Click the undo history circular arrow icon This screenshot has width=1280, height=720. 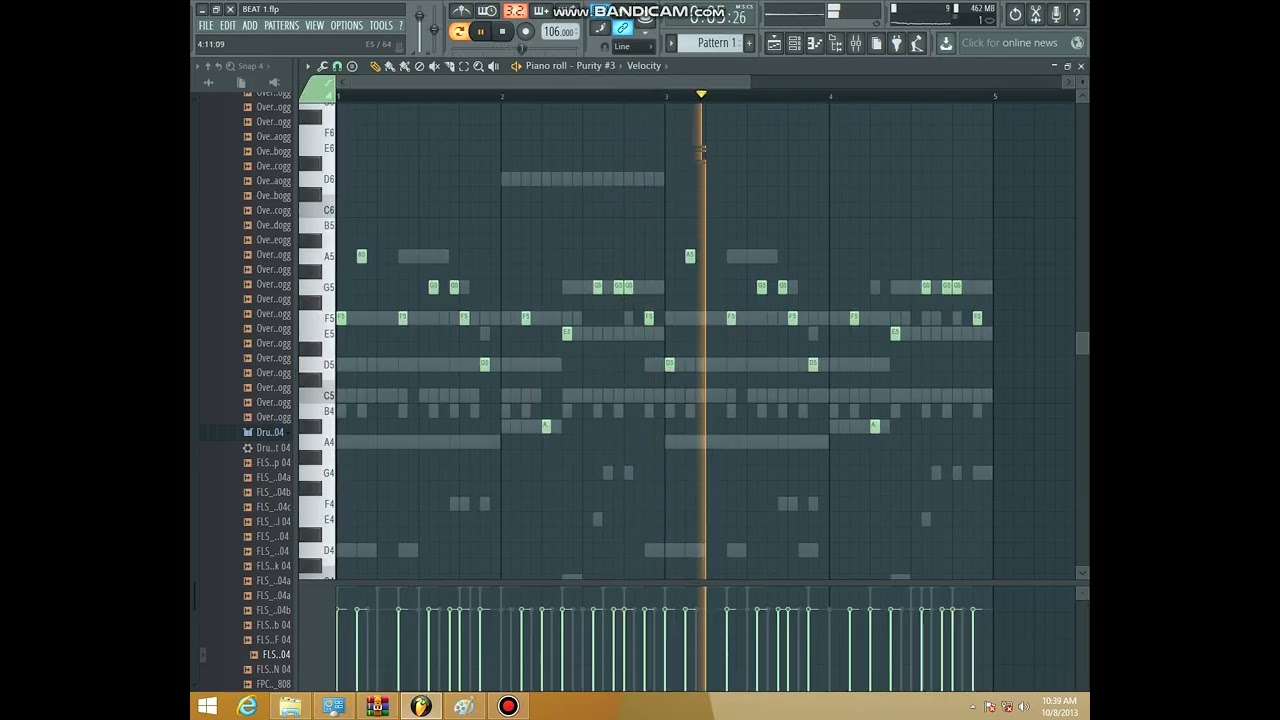click(1015, 14)
